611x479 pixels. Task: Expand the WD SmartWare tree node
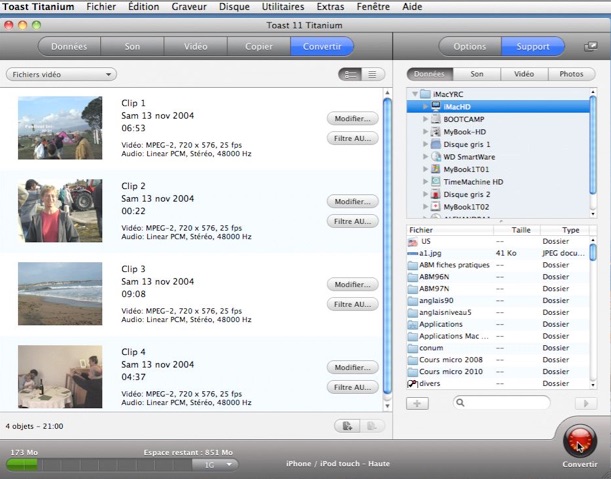[x=426, y=157]
